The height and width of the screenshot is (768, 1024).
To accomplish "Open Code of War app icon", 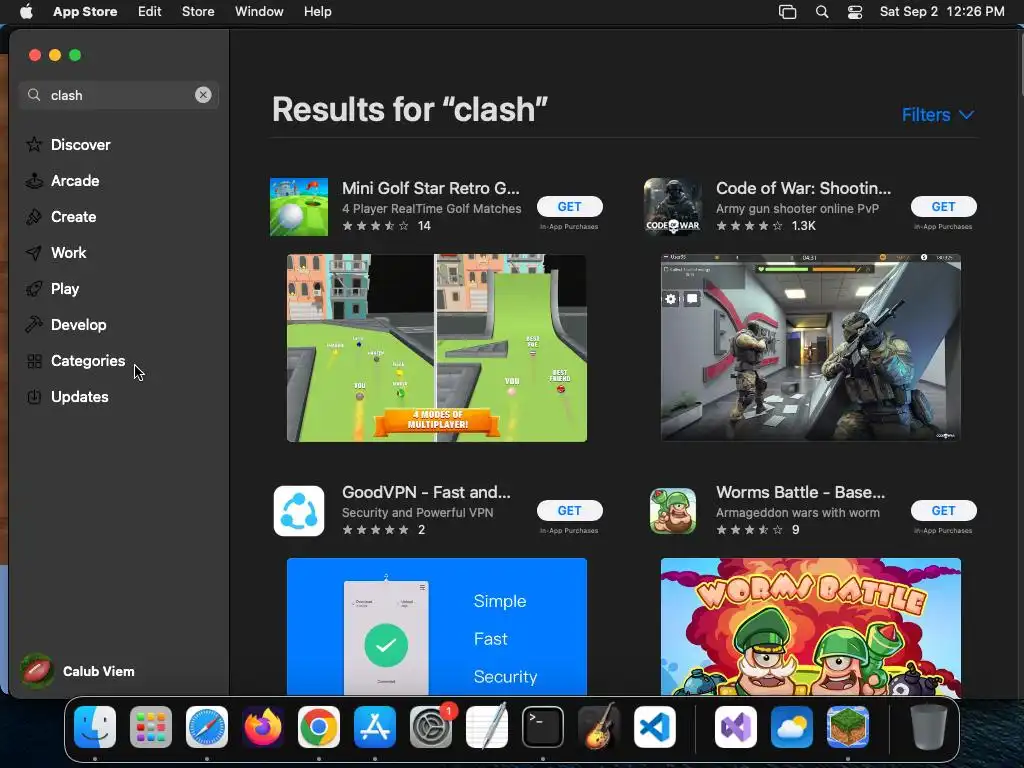I will point(673,207).
